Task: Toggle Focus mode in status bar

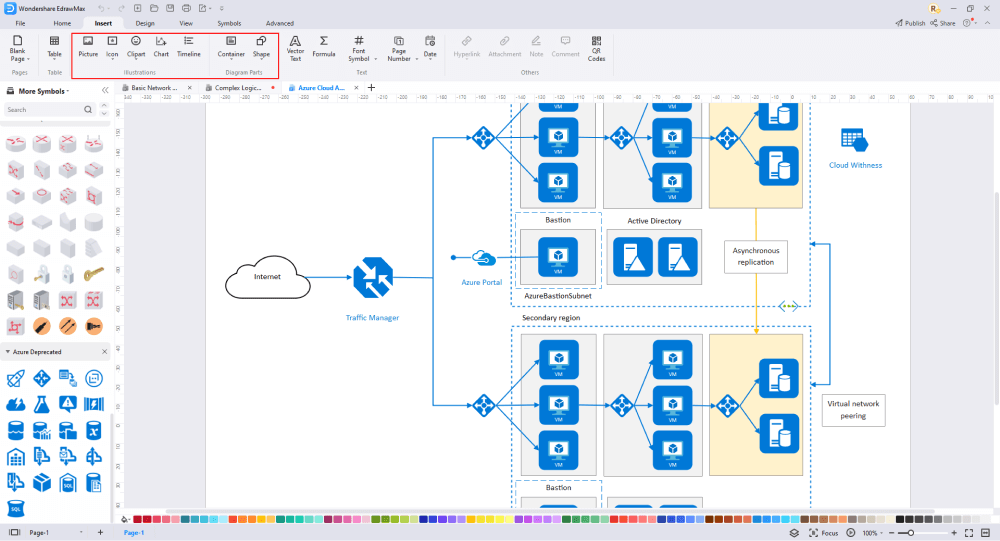Action: (823, 533)
